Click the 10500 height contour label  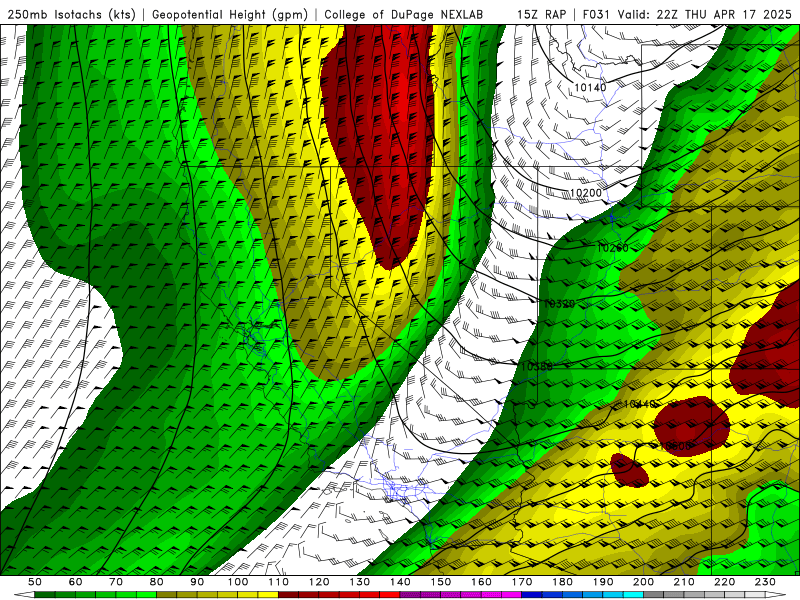coord(675,446)
